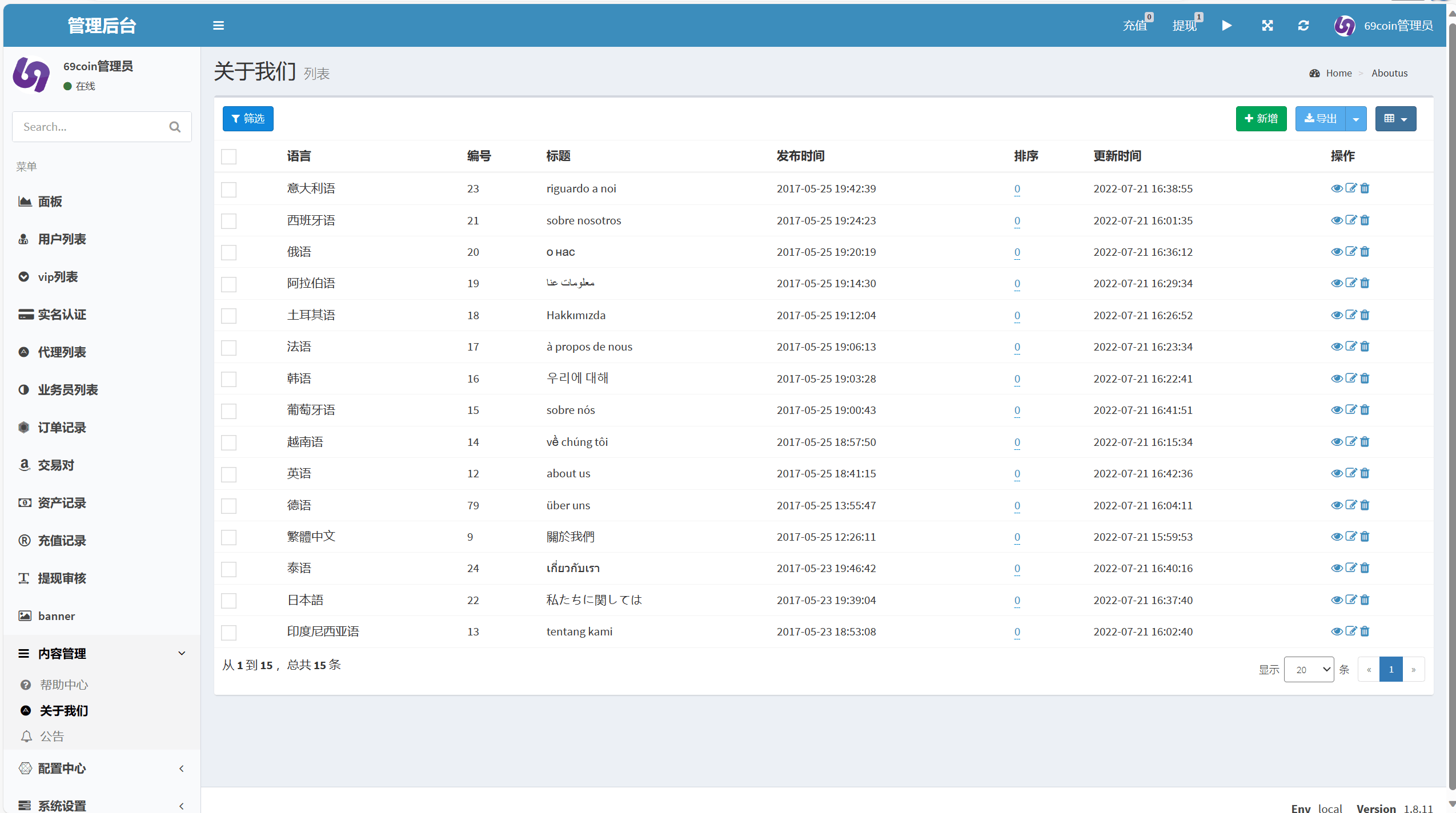The height and width of the screenshot is (813, 1456).
Task: Toggle the checkbox for 日本語 row
Action: pyautogui.click(x=229, y=599)
